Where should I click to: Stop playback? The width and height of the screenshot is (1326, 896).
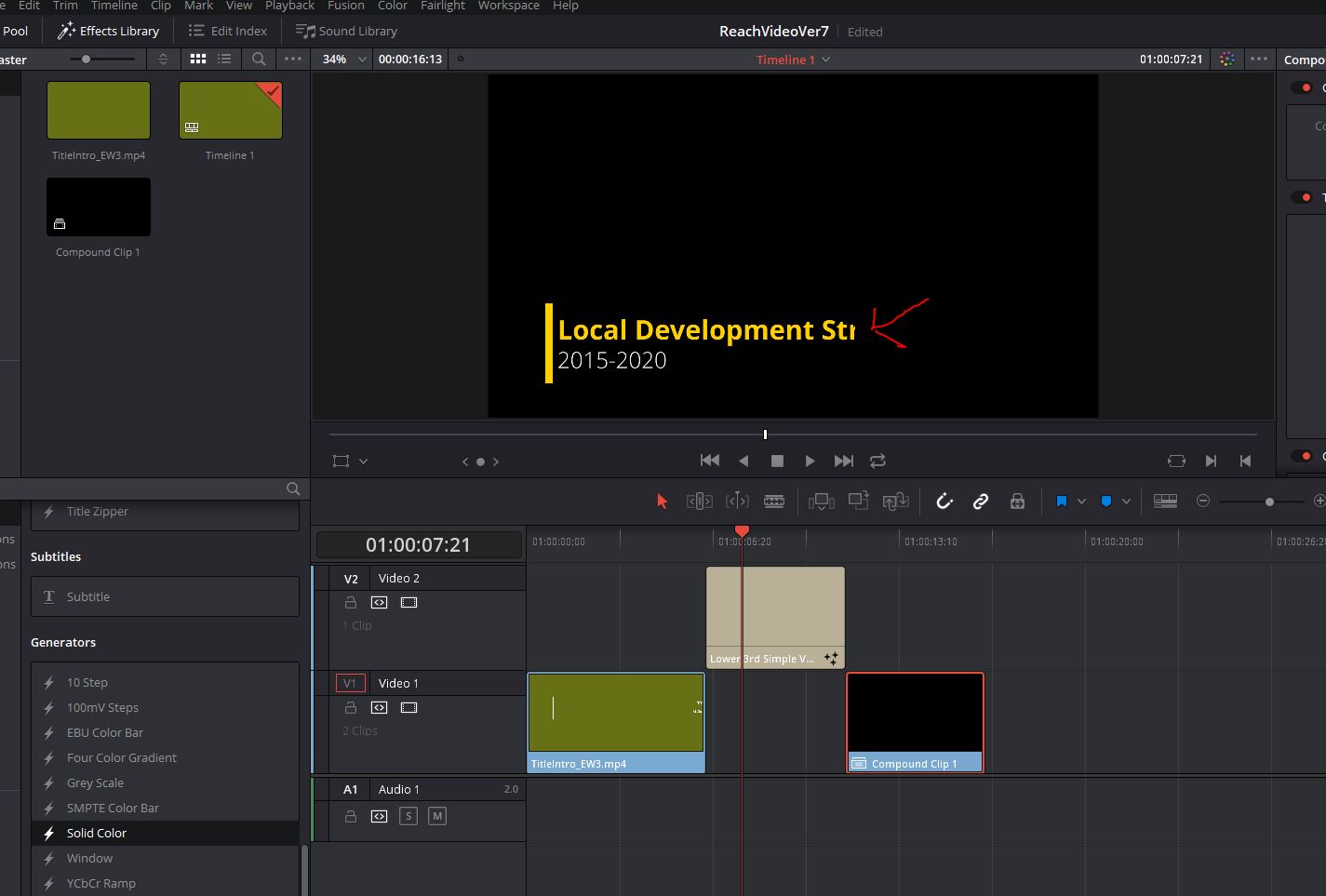(777, 461)
